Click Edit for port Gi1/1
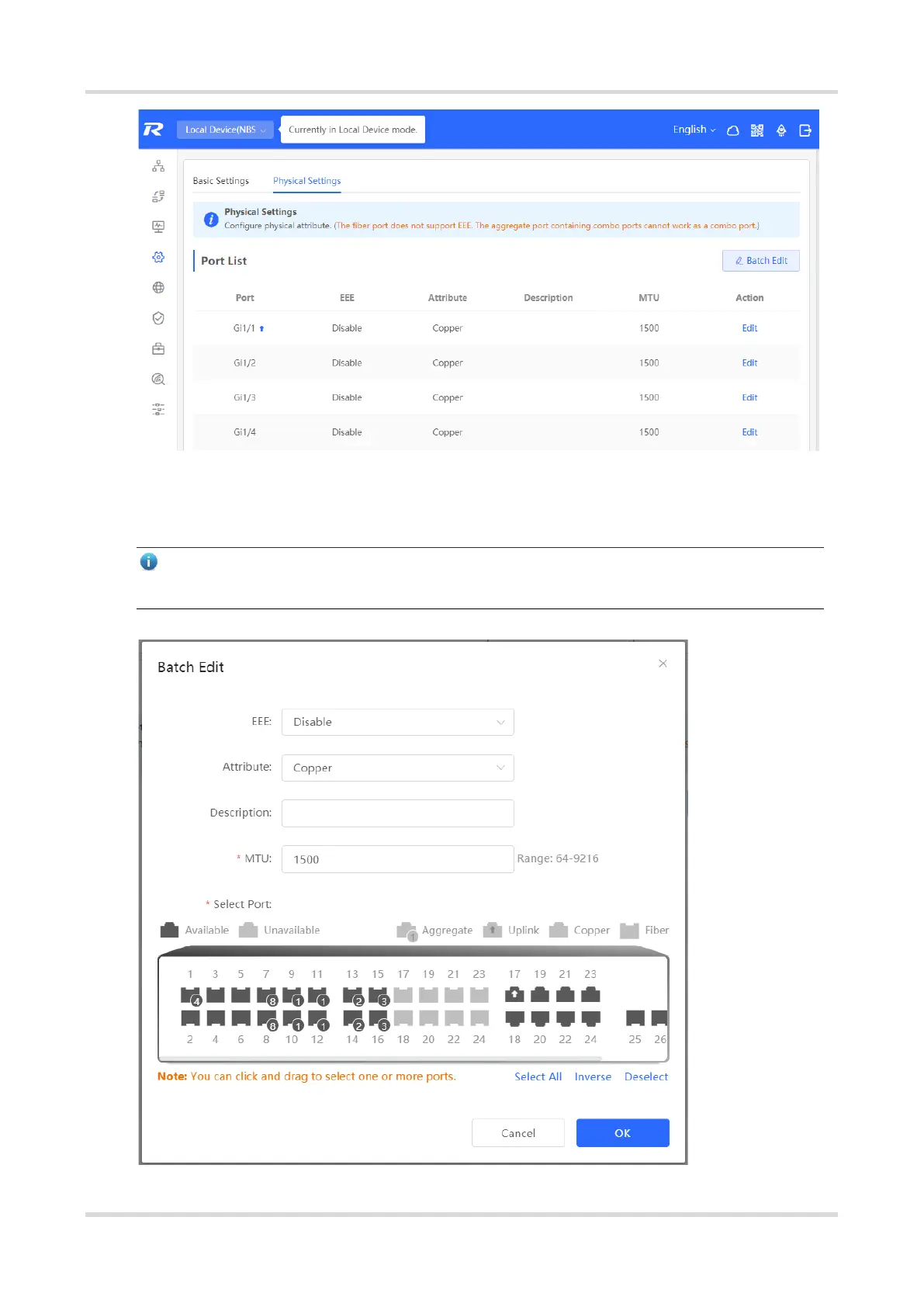This screenshot has width=924, height=1307. (749, 328)
